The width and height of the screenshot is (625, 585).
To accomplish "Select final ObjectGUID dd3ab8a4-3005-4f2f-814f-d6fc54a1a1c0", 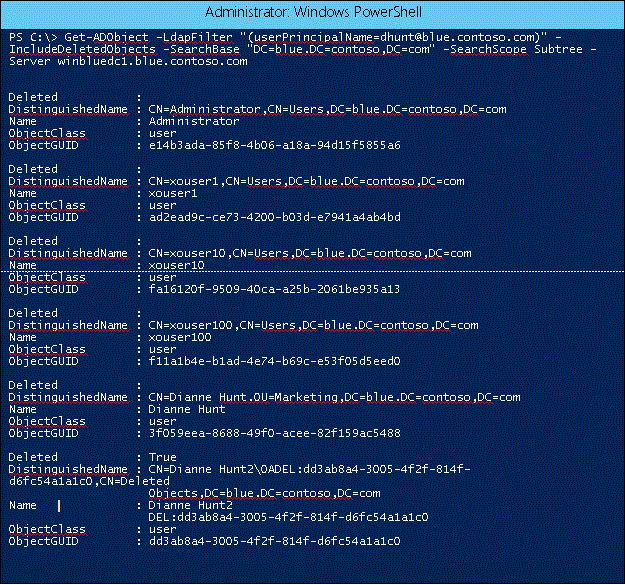I will [274, 541].
